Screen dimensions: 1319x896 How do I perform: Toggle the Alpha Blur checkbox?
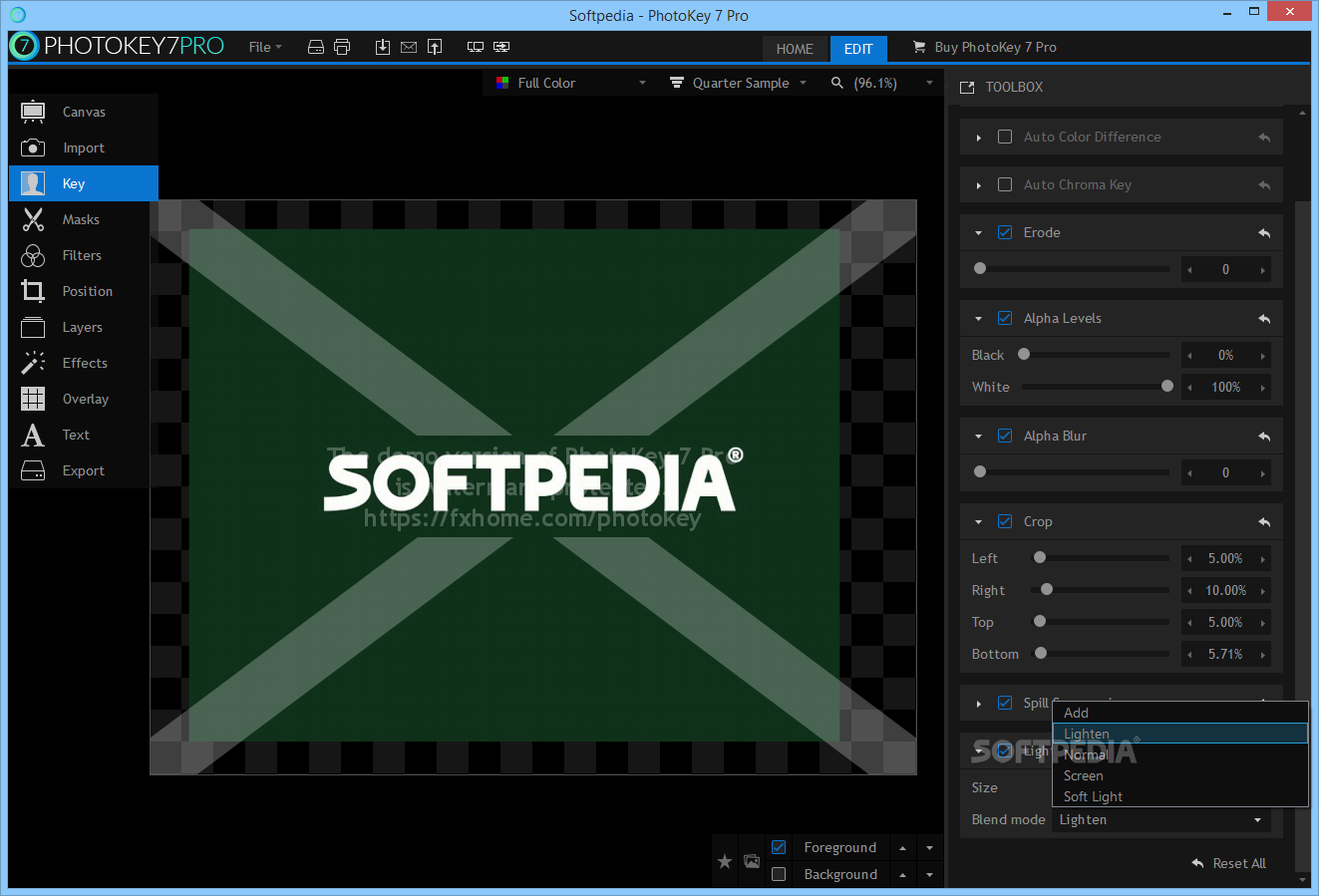click(x=1005, y=436)
